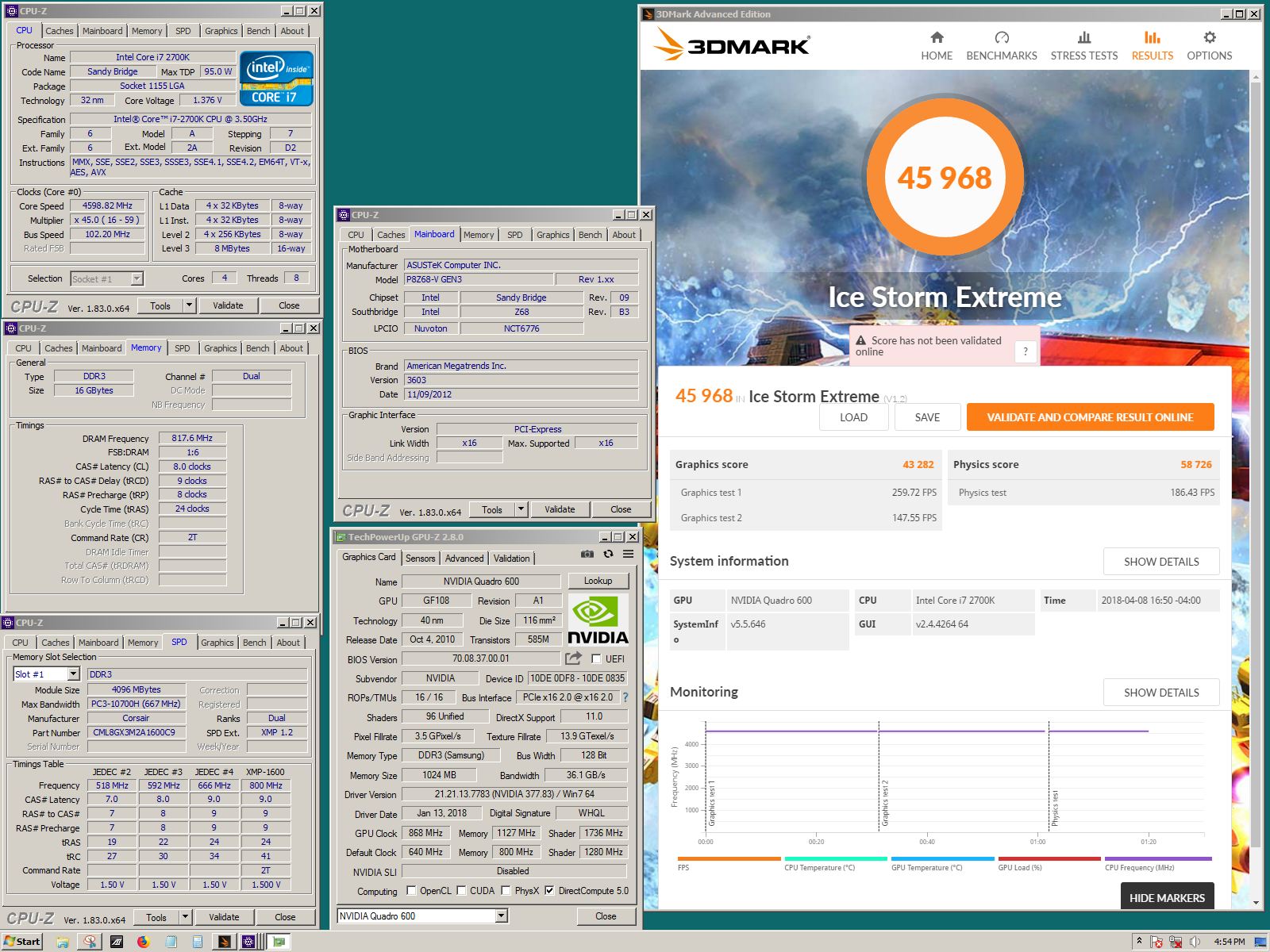The image size is (1270, 952).
Task: Click VALIDATE AND COMPARE RESULT ONLINE
Action: (1090, 417)
